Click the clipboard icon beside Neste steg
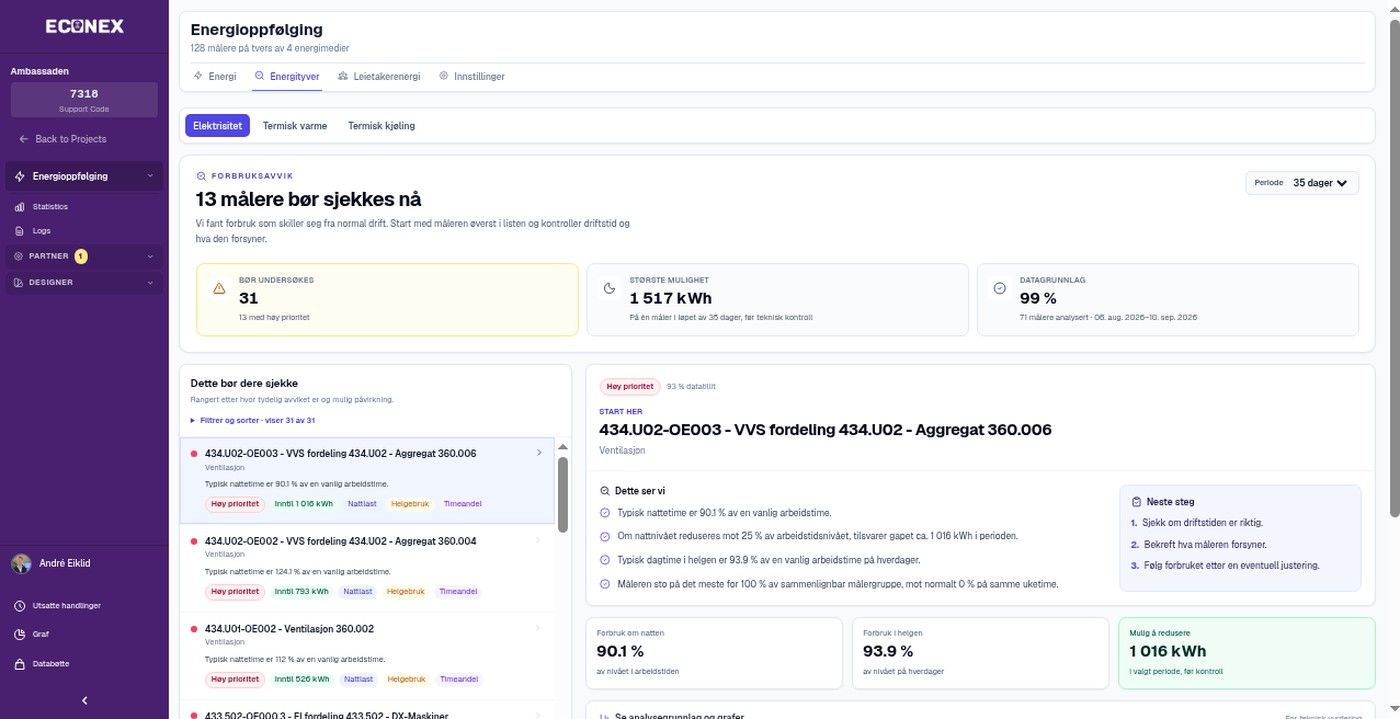This screenshot has width=1400, height=719. coord(1136,502)
